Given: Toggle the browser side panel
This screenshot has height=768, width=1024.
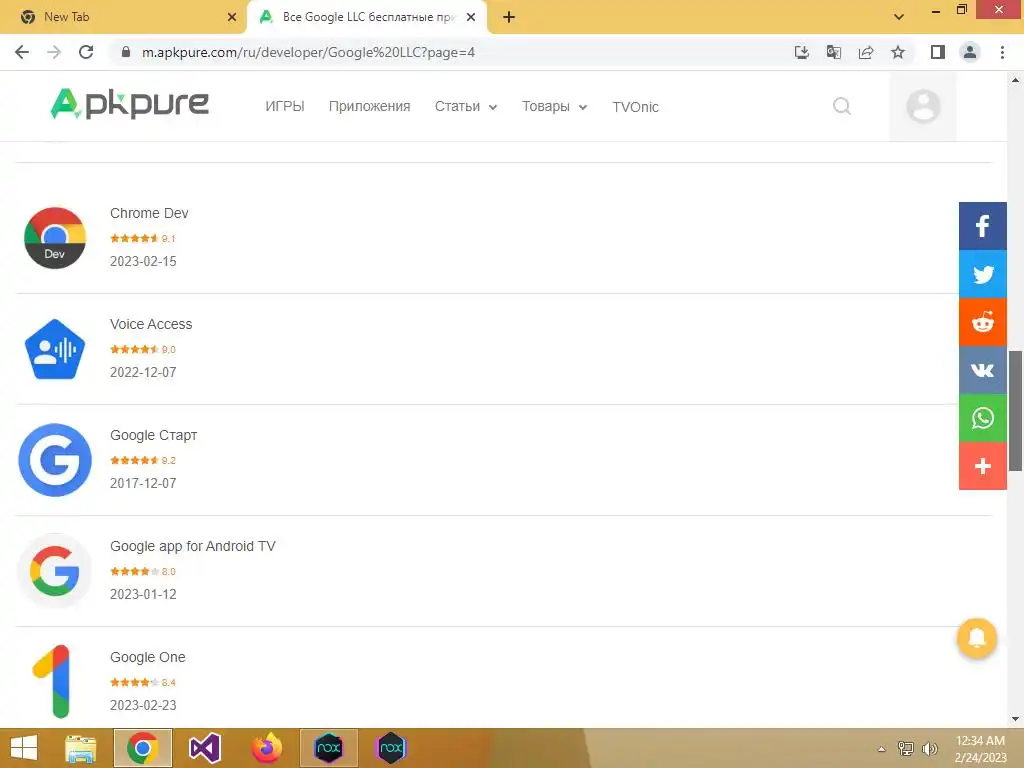Looking at the screenshot, I should (938, 52).
